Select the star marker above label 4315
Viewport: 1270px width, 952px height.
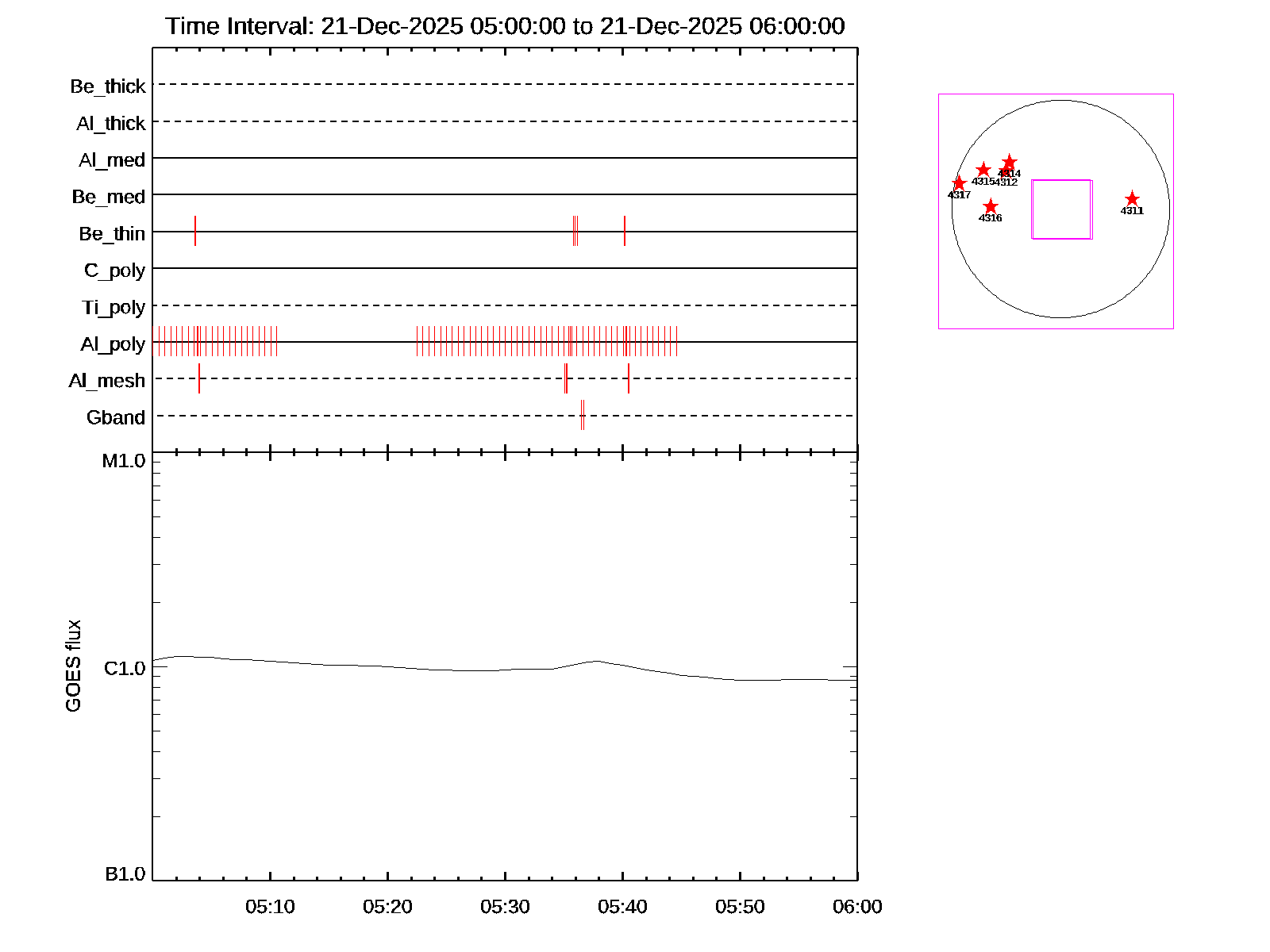click(983, 170)
